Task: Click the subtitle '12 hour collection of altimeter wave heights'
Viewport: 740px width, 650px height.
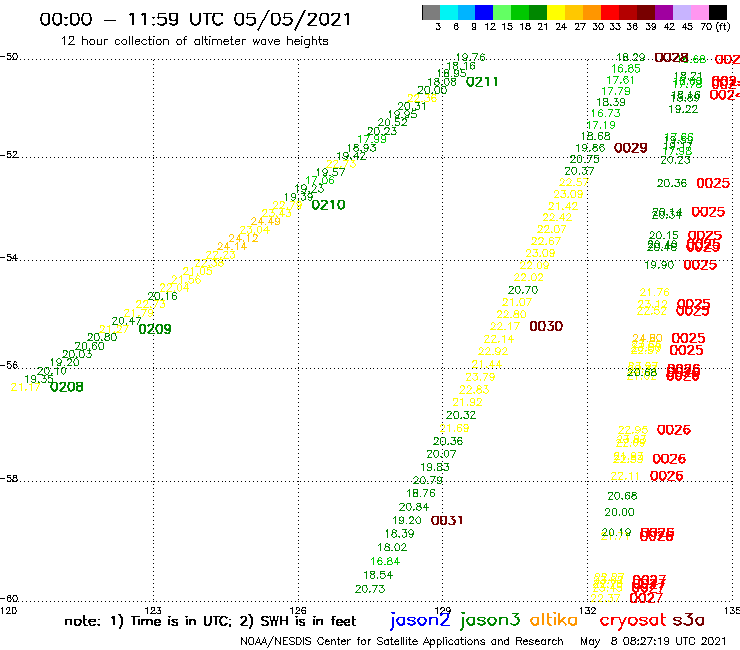Action: pos(194,41)
